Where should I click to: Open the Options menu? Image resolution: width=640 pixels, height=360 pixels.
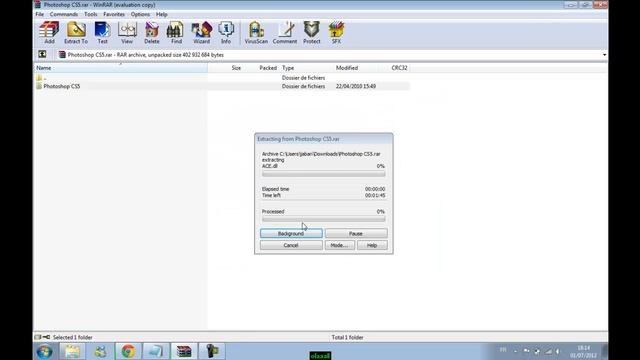click(140, 14)
